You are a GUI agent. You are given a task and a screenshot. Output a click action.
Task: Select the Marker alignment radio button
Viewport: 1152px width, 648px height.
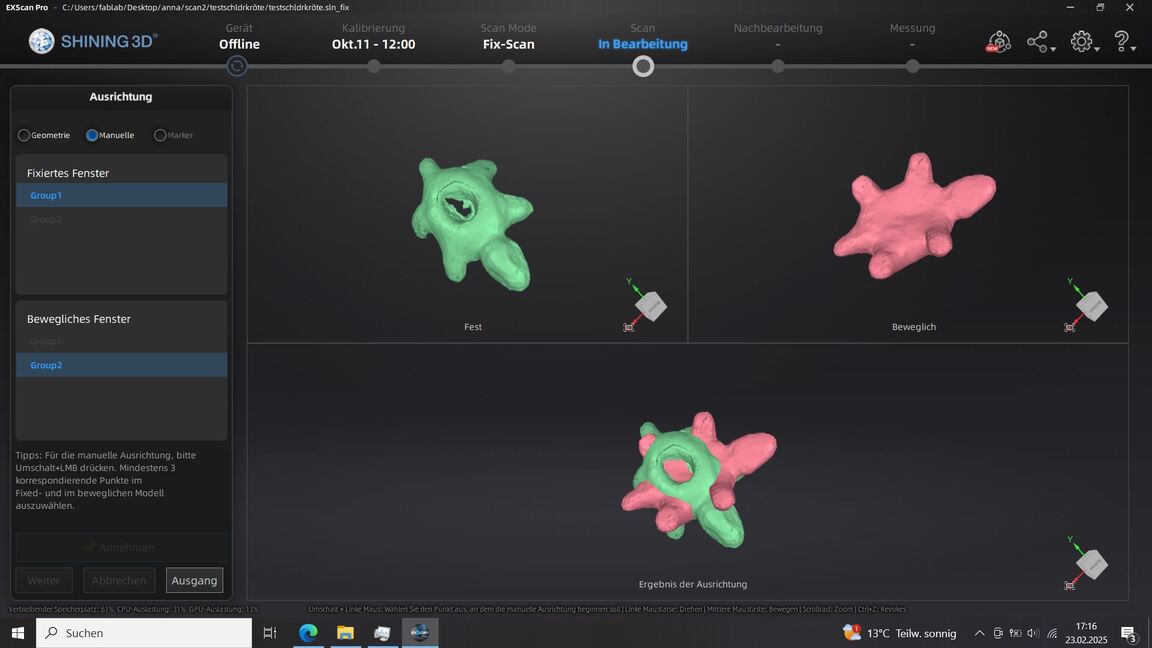pos(160,135)
